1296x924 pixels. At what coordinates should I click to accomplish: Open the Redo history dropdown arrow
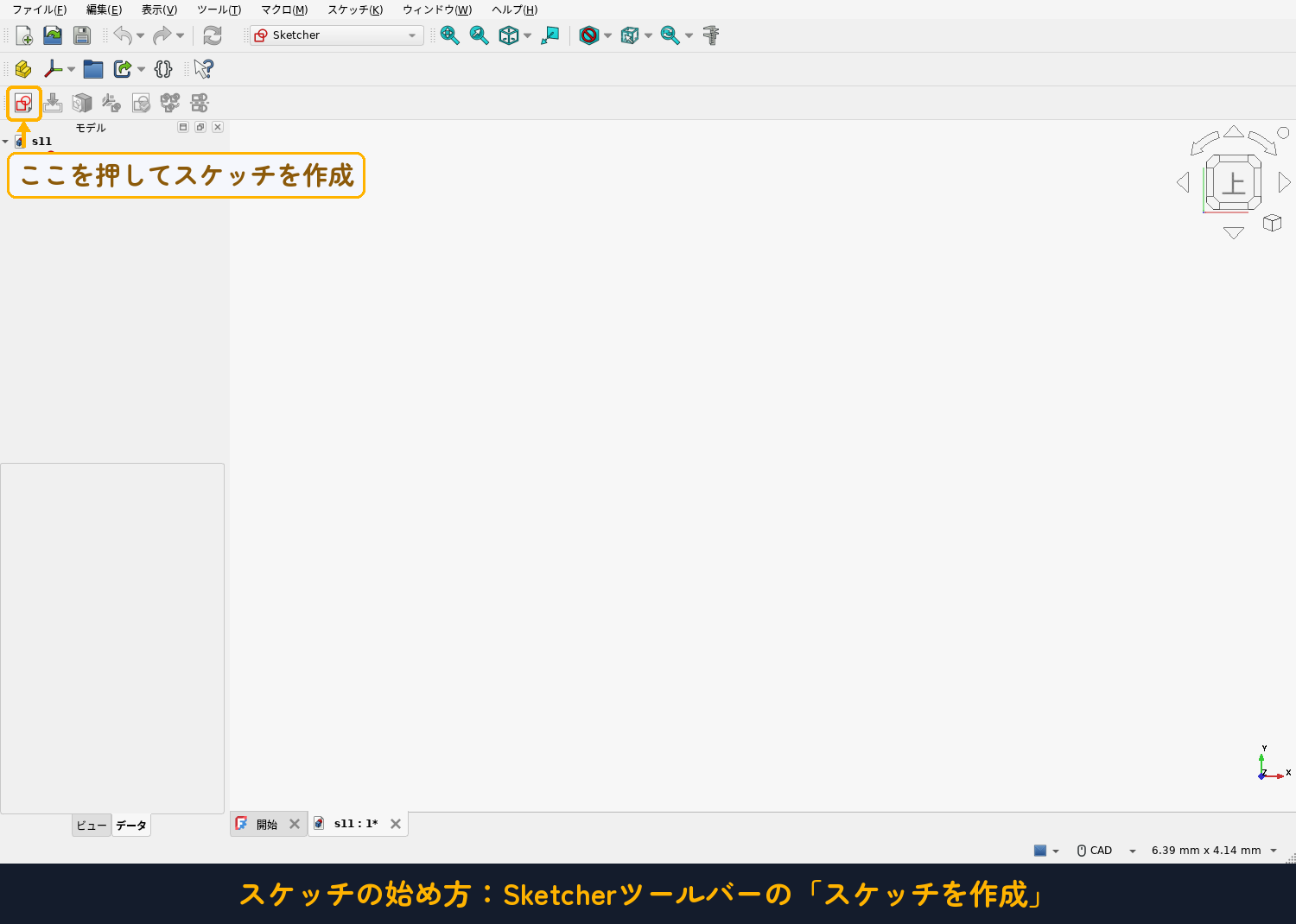pyautogui.click(x=180, y=35)
